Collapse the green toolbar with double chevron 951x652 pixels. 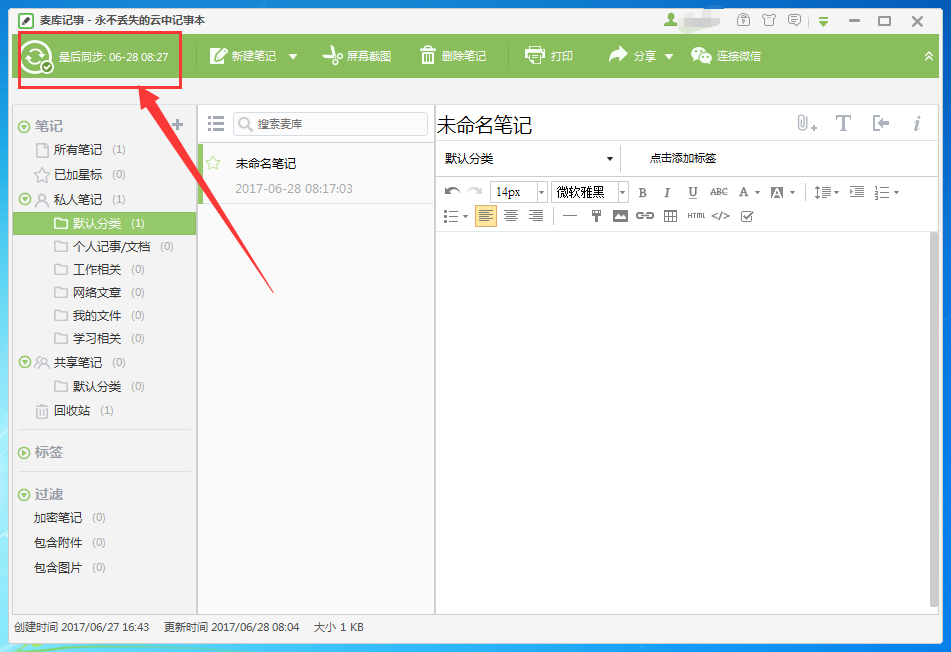(929, 56)
